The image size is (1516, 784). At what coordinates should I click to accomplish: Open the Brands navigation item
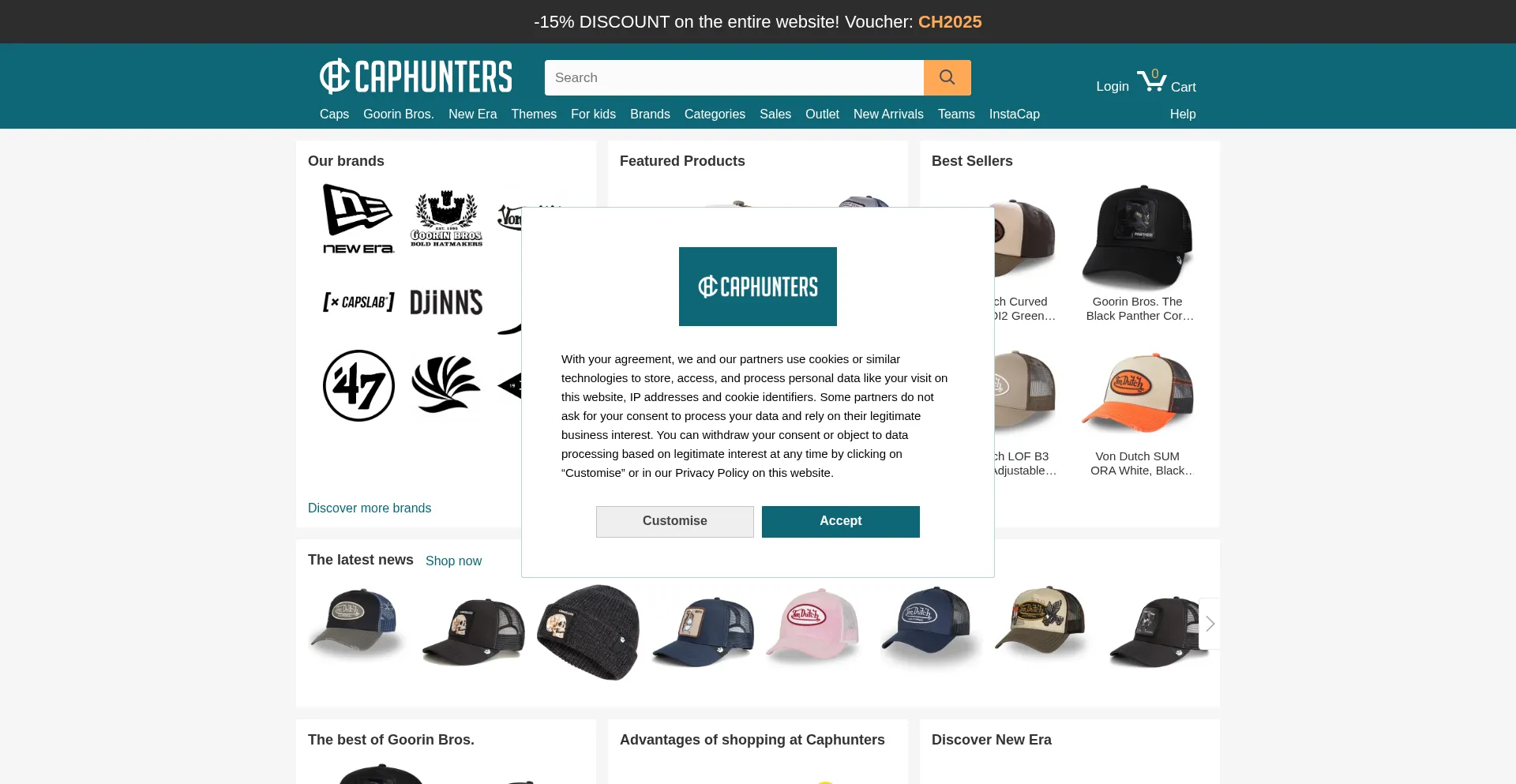click(650, 114)
